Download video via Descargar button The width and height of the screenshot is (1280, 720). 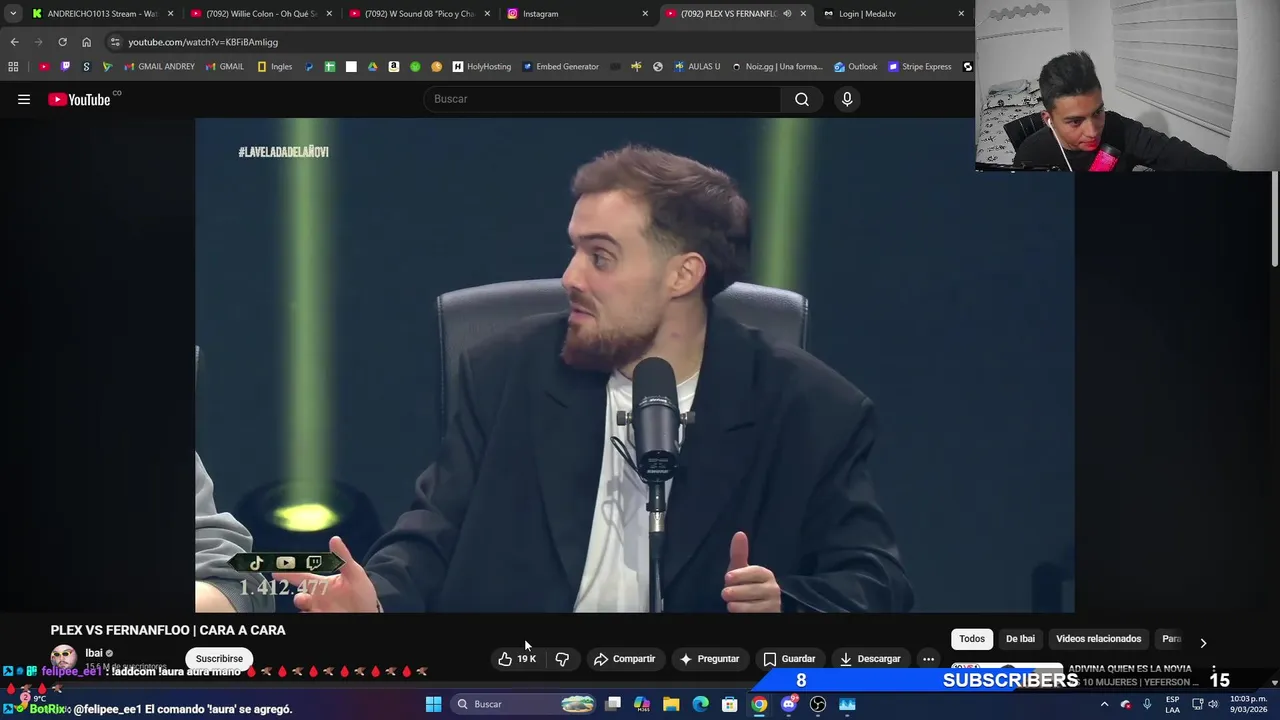pos(870,659)
